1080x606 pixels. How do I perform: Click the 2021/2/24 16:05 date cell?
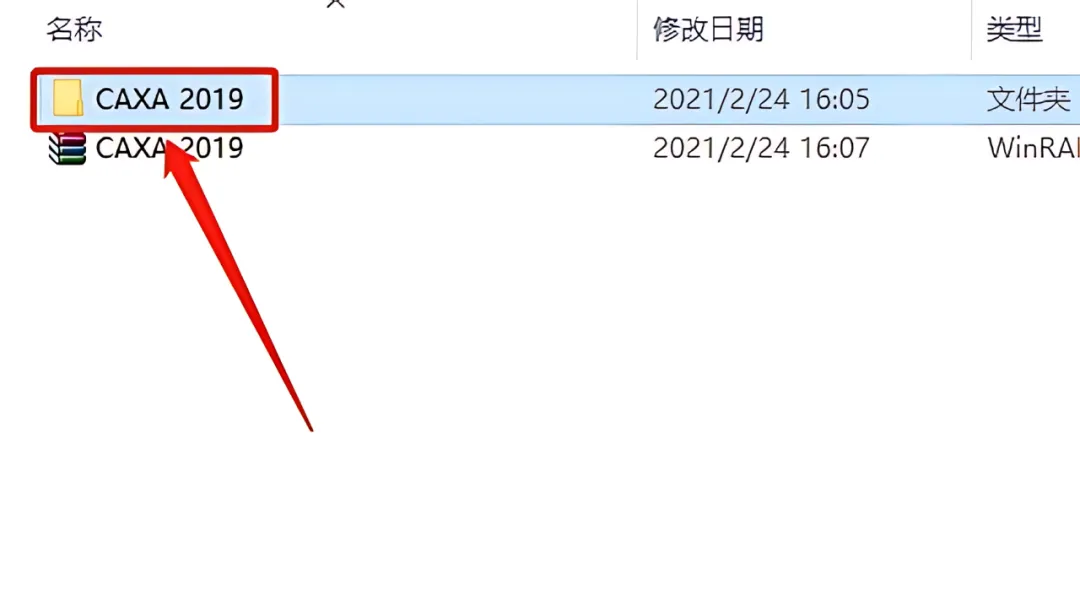pyautogui.click(x=761, y=99)
